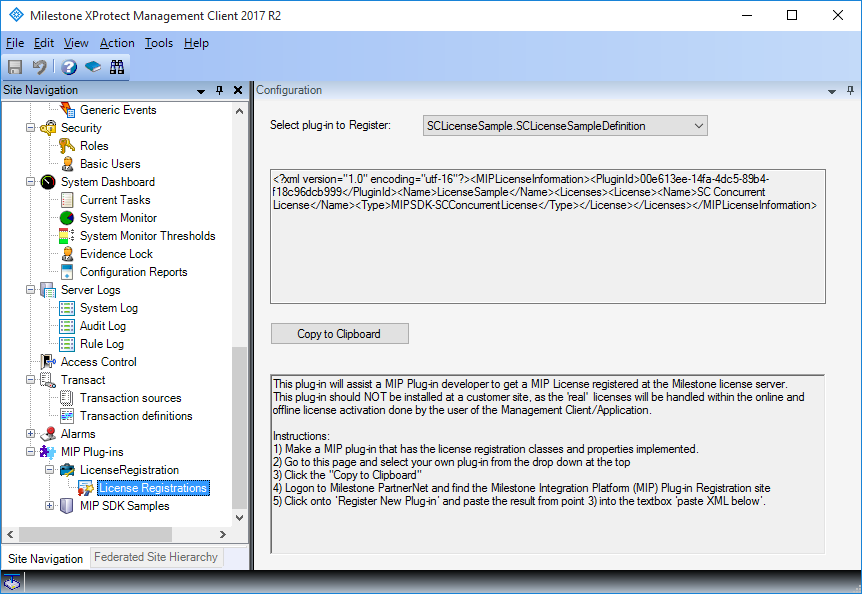This screenshot has width=862, height=594.
Task: Collapse the LicenseRegistration node
Action: [x=49, y=470]
